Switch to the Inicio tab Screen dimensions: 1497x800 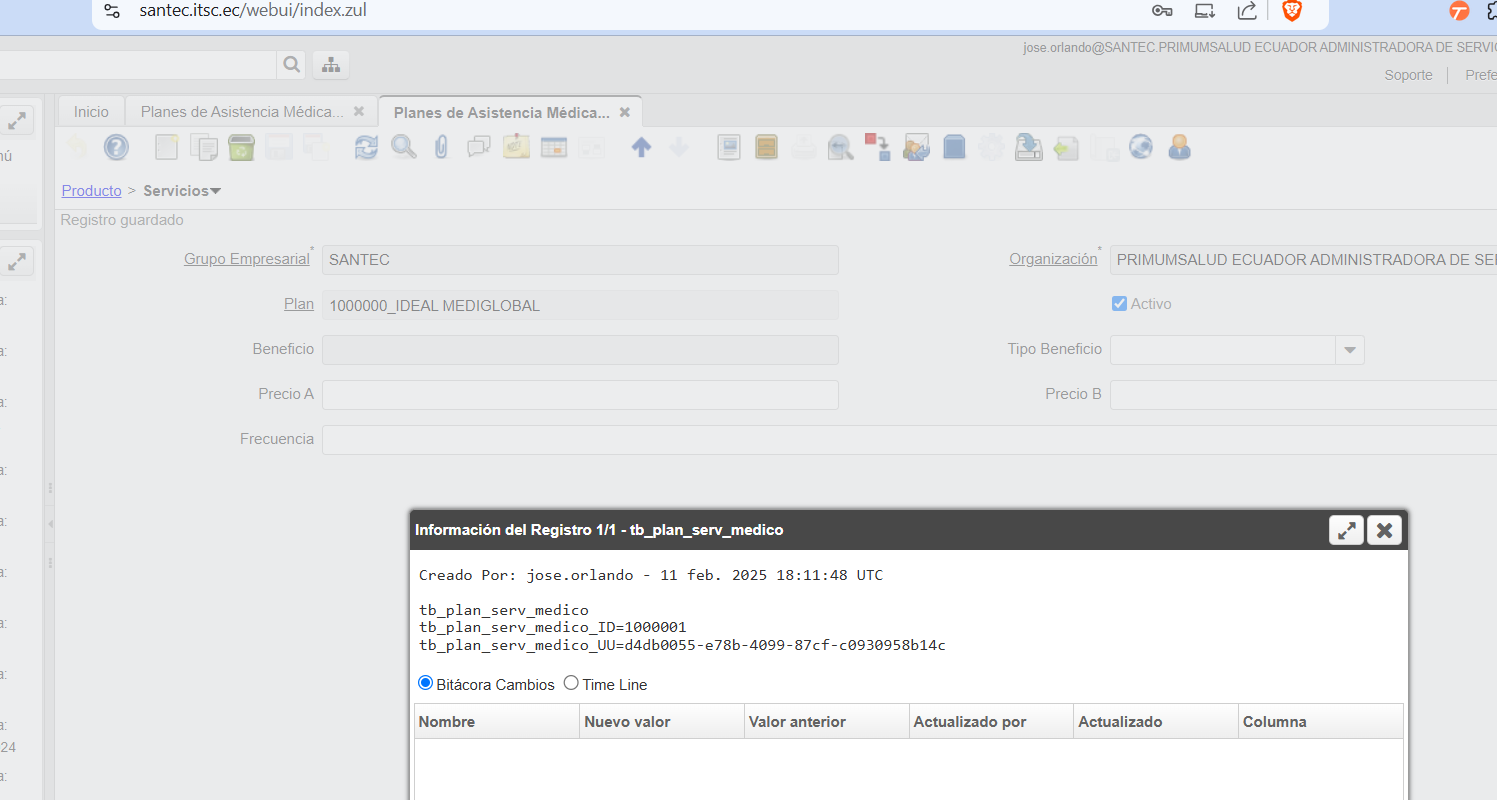click(x=91, y=112)
